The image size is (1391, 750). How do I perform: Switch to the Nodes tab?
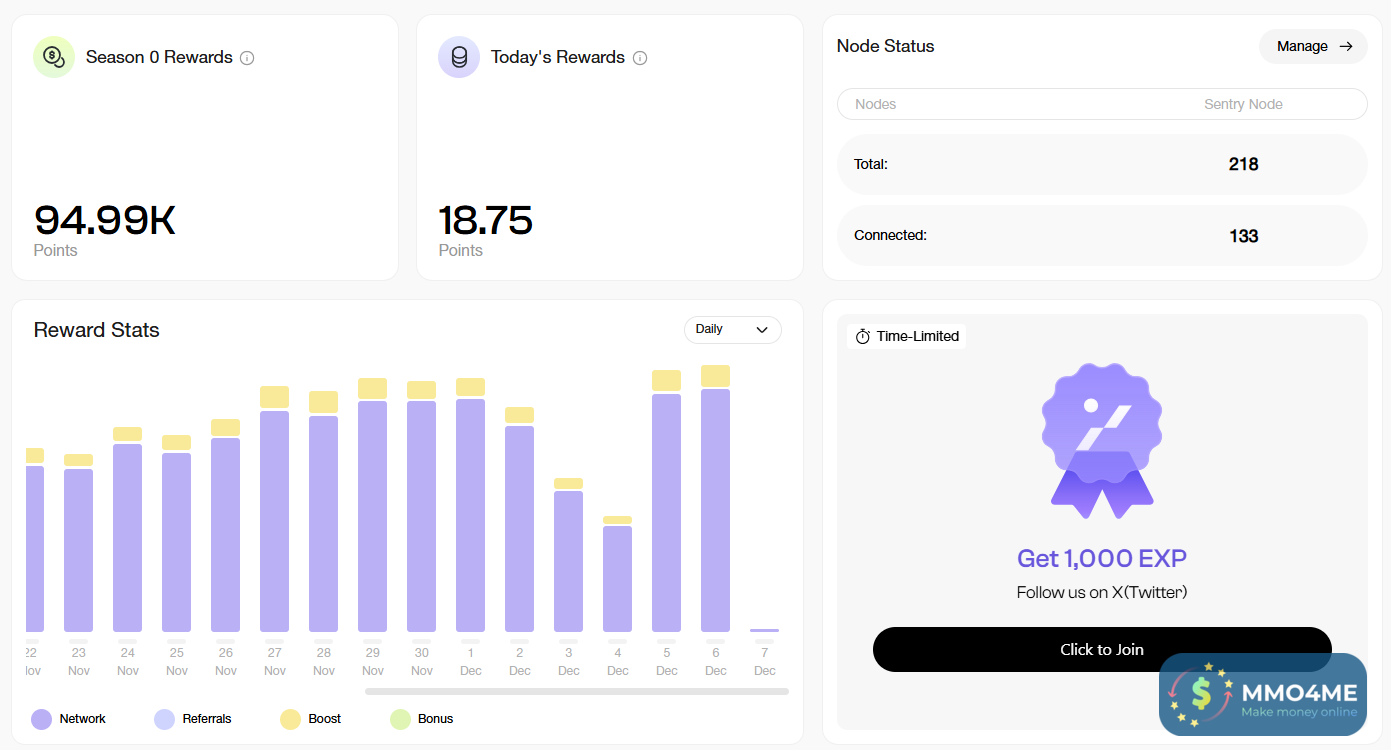click(876, 104)
